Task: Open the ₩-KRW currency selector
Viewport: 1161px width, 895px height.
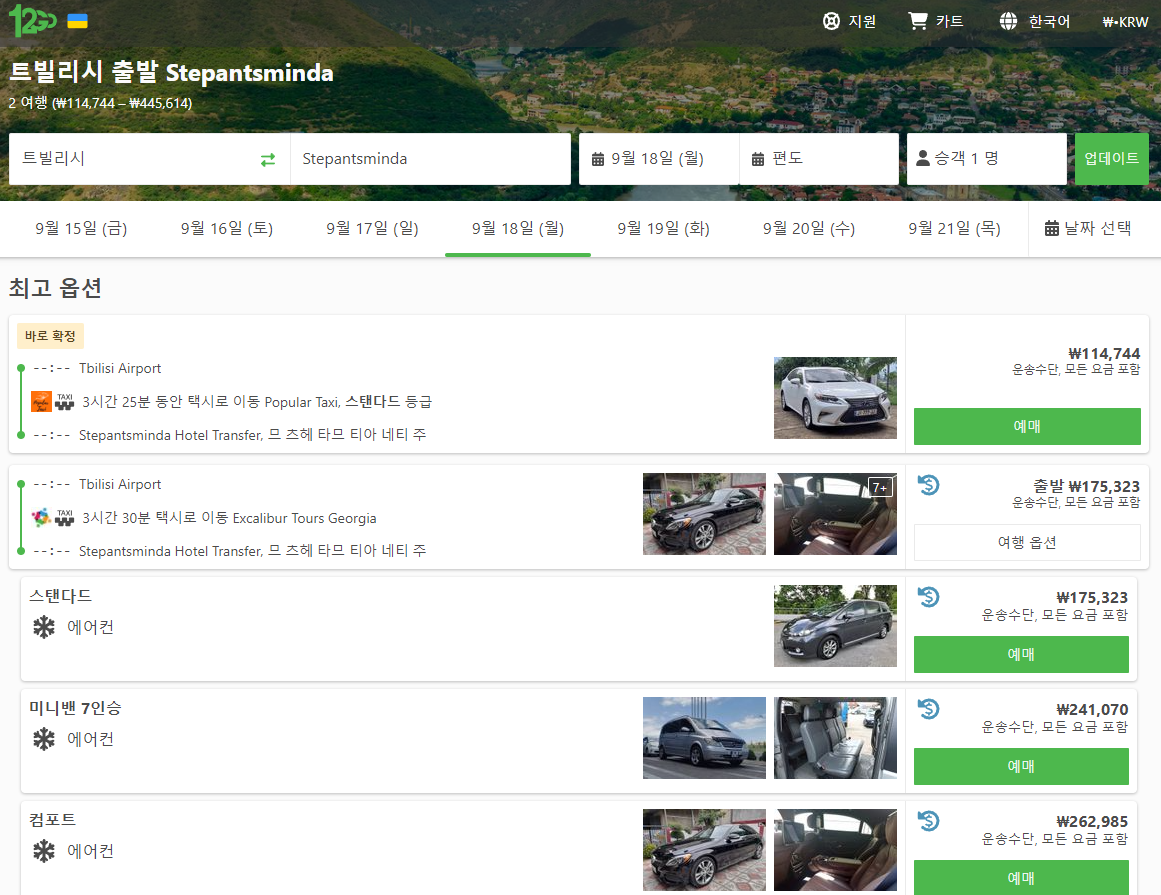Action: pyautogui.click(x=1125, y=22)
